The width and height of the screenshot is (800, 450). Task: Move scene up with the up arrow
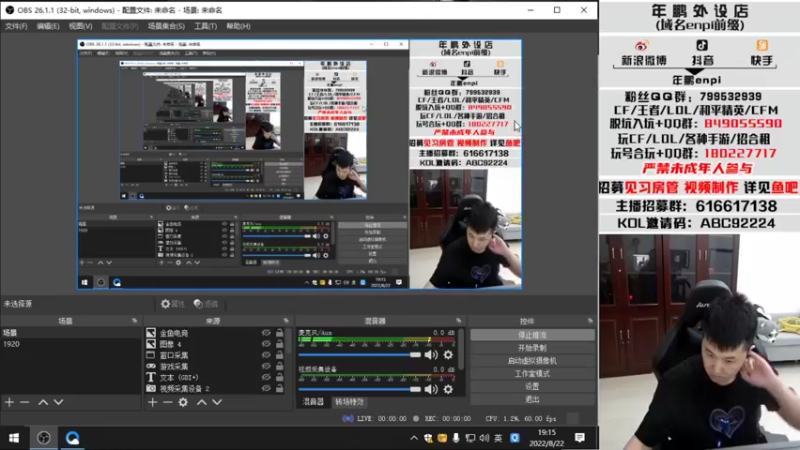pos(43,402)
